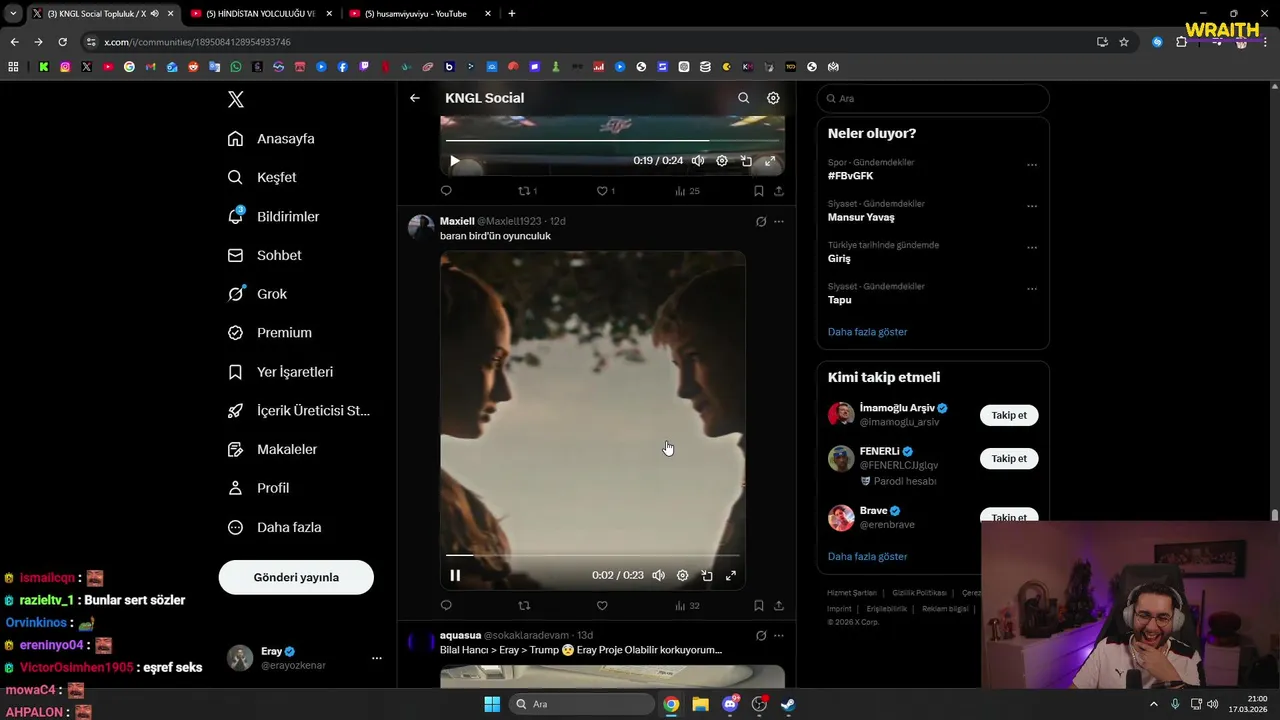Switch to HİNDİSTAN YOLCULUĞU YouTube tab
Viewport: 1280px width, 720px height.
pos(259,14)
